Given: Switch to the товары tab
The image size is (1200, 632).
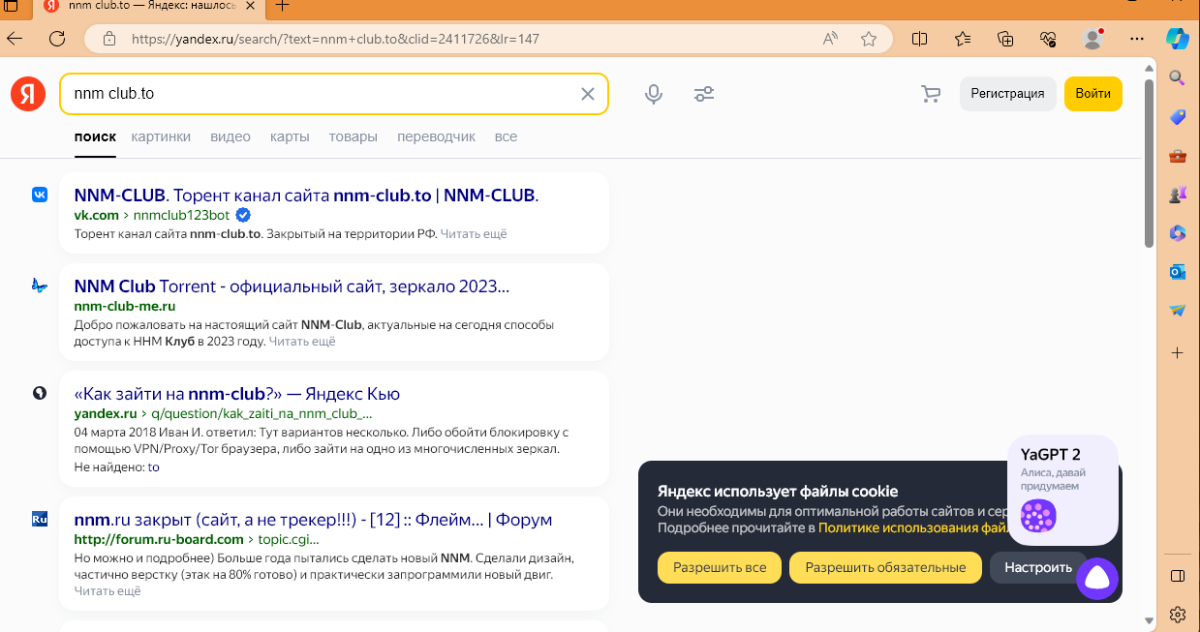Looking at the screenshot, I should coord(353,136).
